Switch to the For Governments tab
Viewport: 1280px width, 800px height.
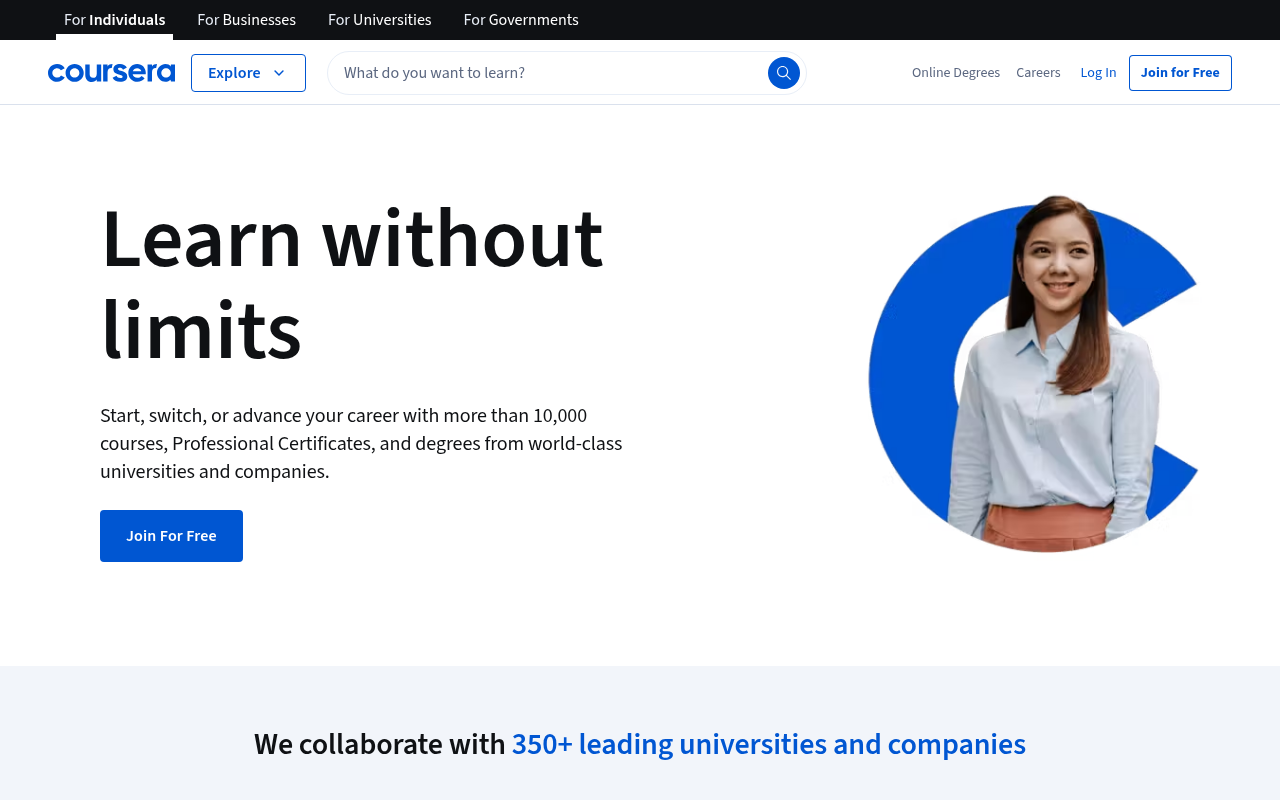click(521, 20)
